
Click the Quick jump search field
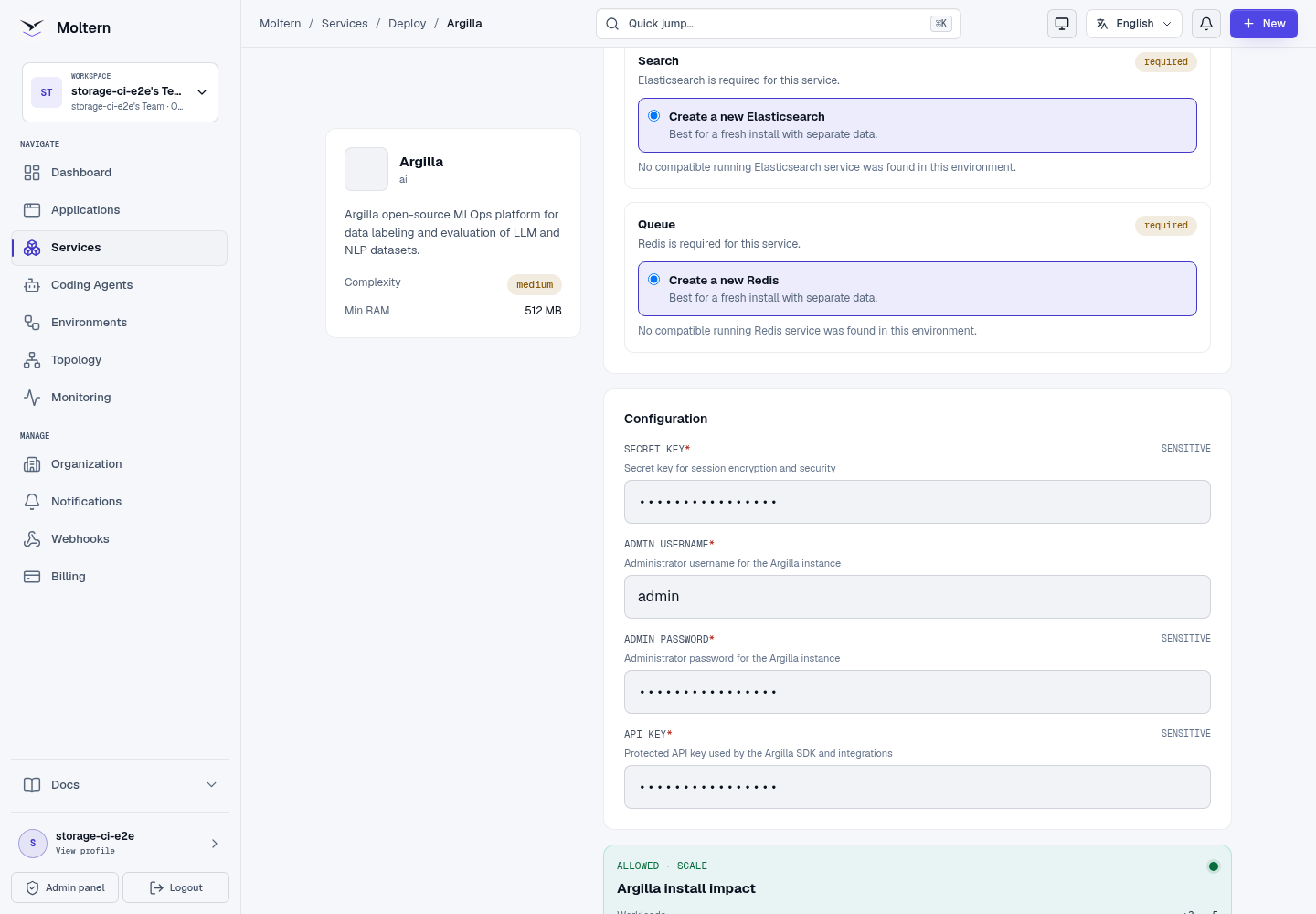(779, 24)
